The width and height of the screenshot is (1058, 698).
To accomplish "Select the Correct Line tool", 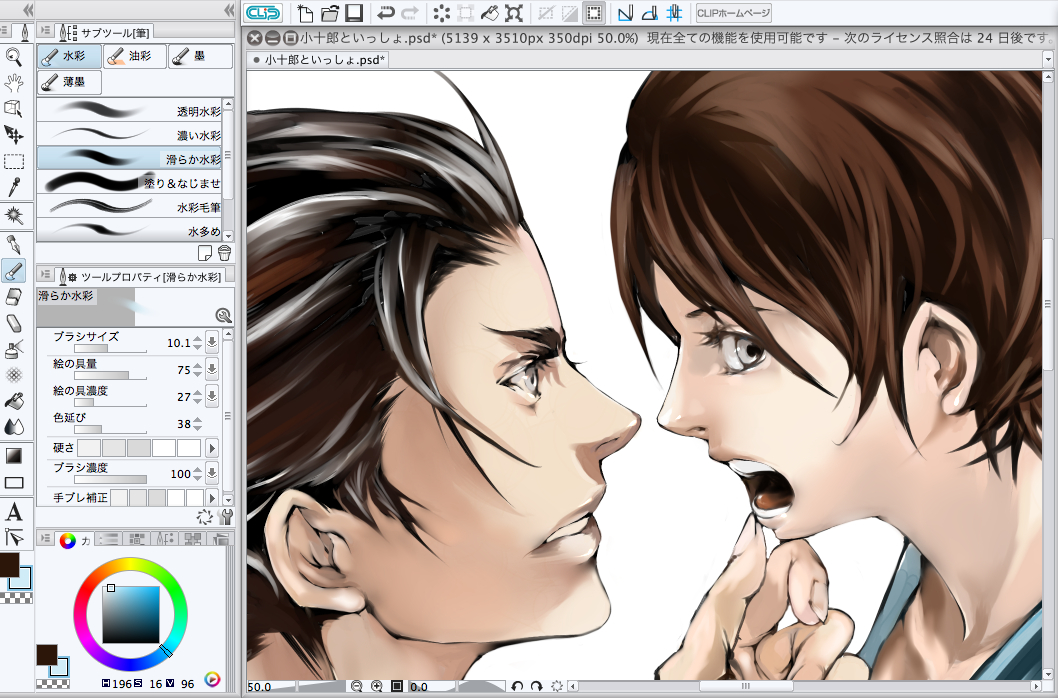I will coord(13,537).
